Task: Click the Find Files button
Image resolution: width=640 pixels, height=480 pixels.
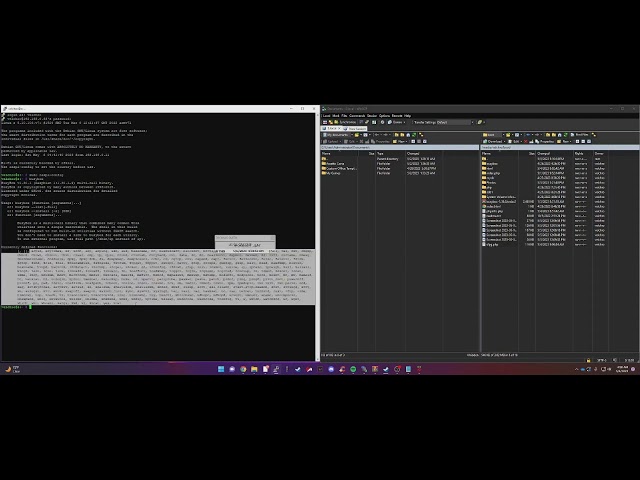Action: (x=580, y=135)
